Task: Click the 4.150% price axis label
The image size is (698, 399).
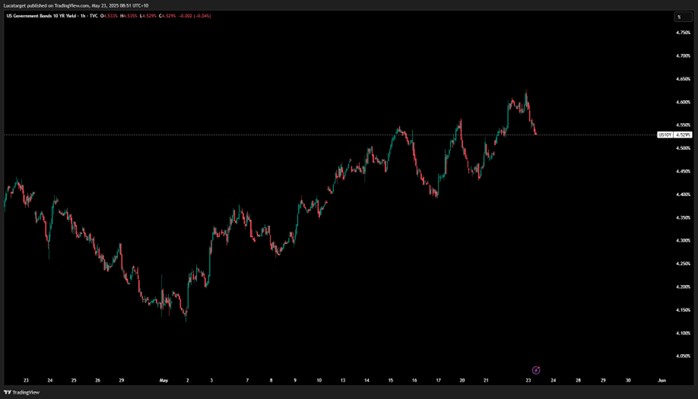Action: click(x=683, y=310)
